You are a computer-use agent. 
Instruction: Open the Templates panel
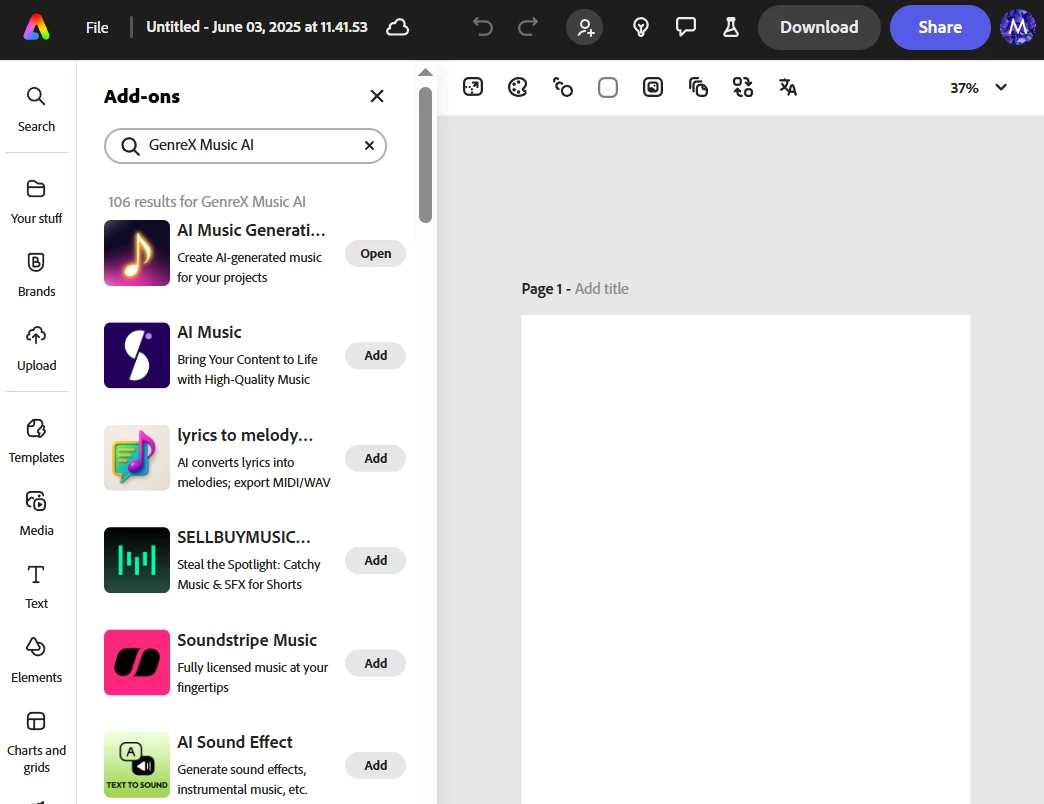[x=37, y=441]
